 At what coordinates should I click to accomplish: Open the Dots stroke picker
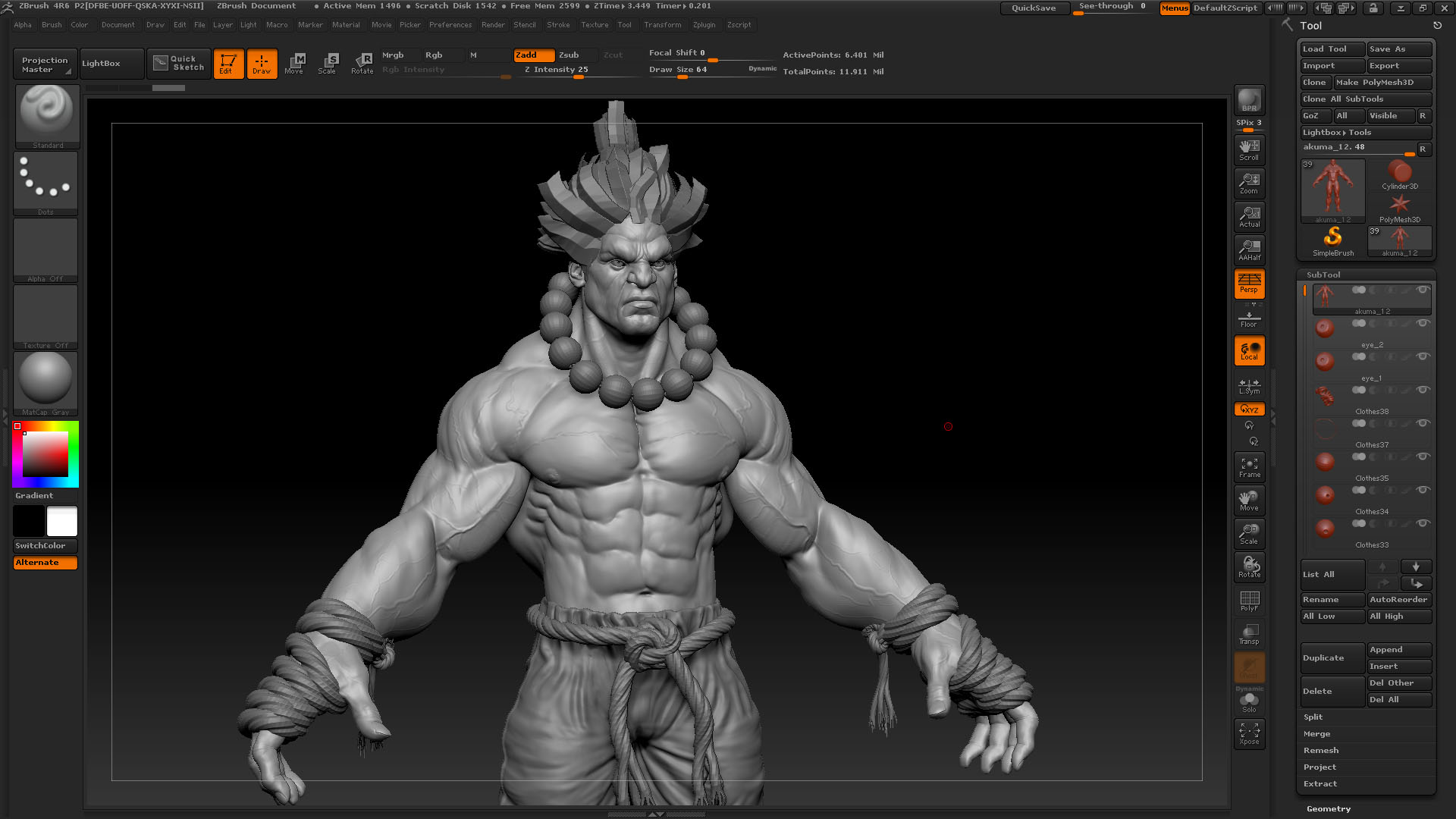(x=45, y=184)
